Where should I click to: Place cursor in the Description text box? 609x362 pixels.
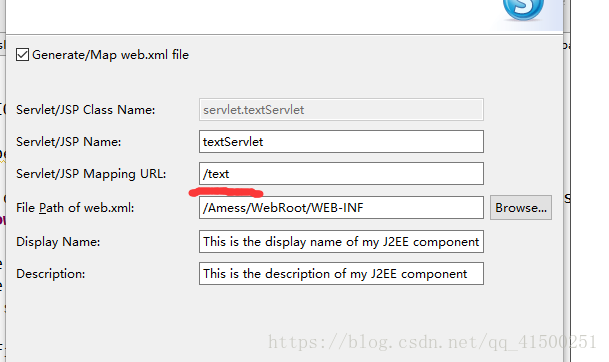point(341,274)
